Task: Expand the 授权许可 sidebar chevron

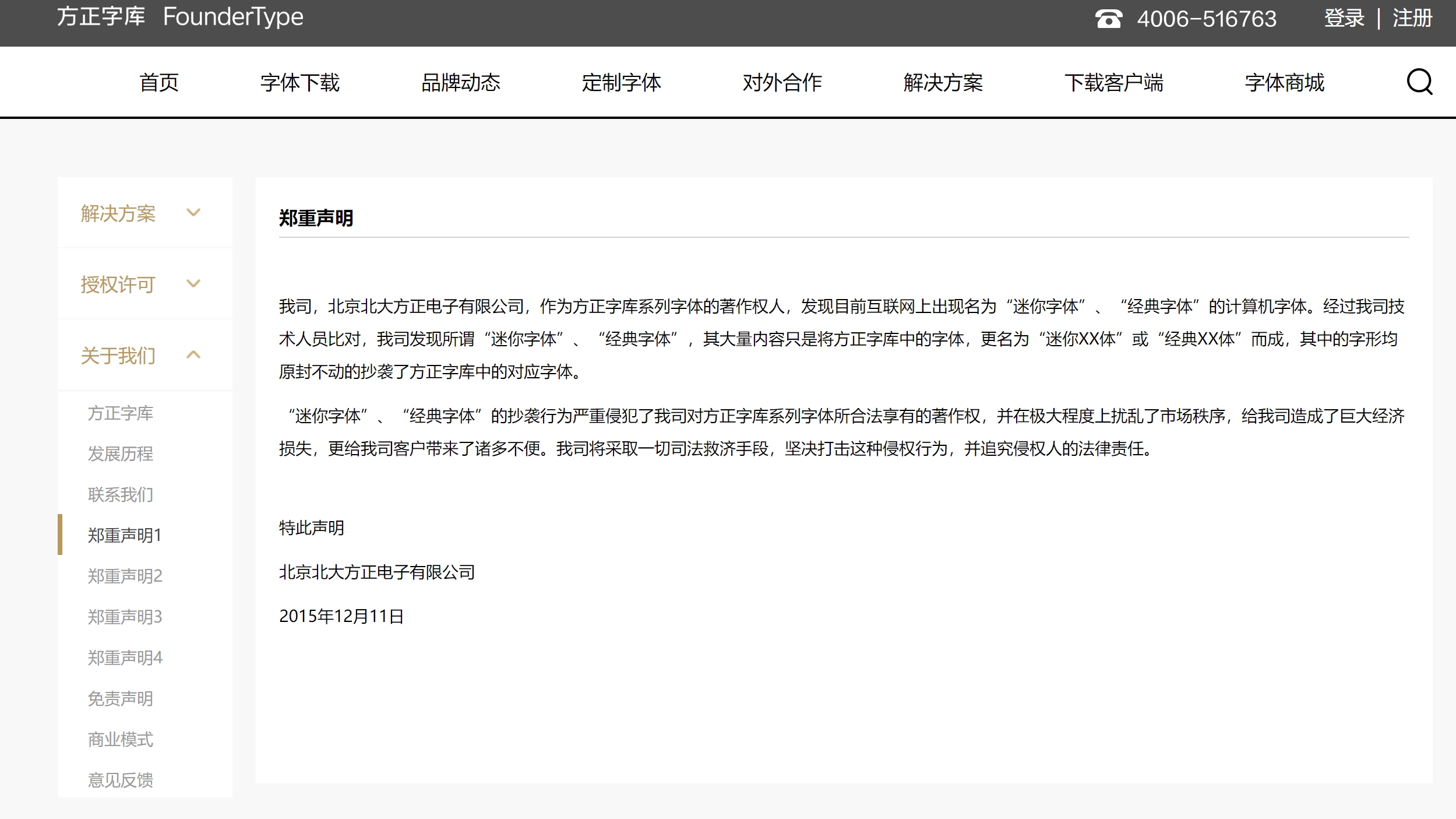Action: point(193,284)
